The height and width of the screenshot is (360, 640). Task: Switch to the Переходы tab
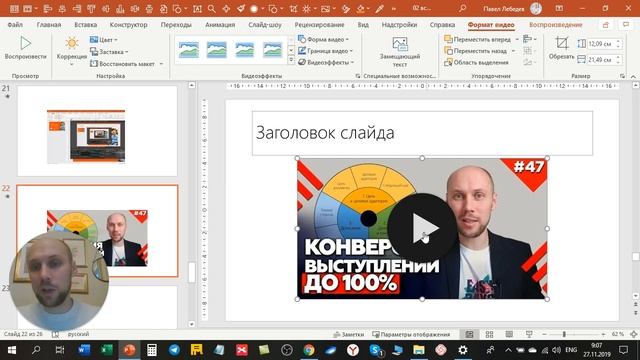pos(176,24)
